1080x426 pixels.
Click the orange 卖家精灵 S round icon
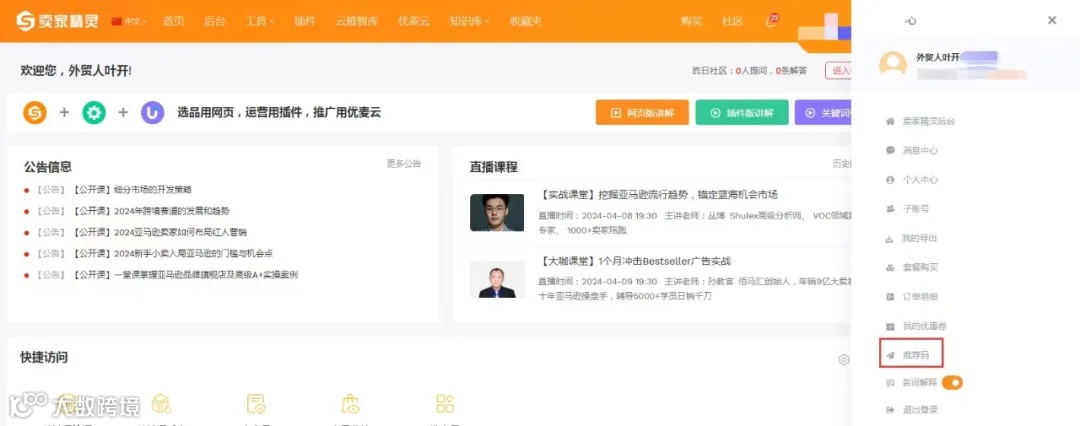click(x=34, y=112)
